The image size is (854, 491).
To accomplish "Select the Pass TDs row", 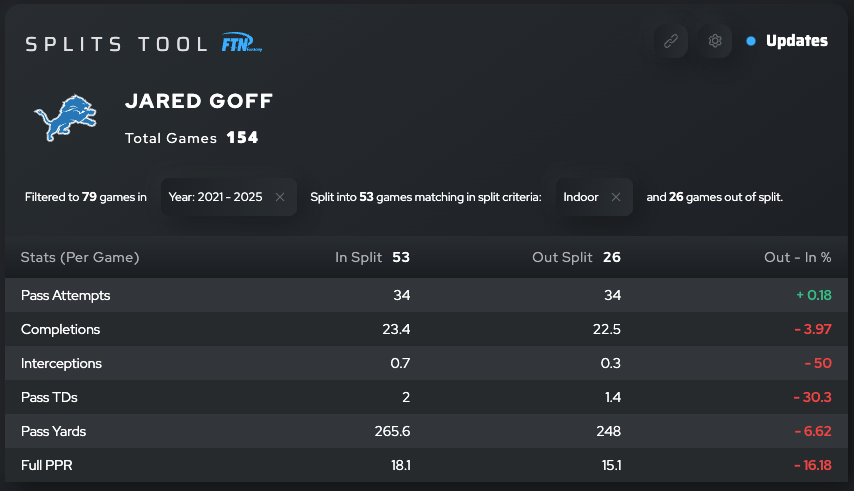I will point(50,397).
